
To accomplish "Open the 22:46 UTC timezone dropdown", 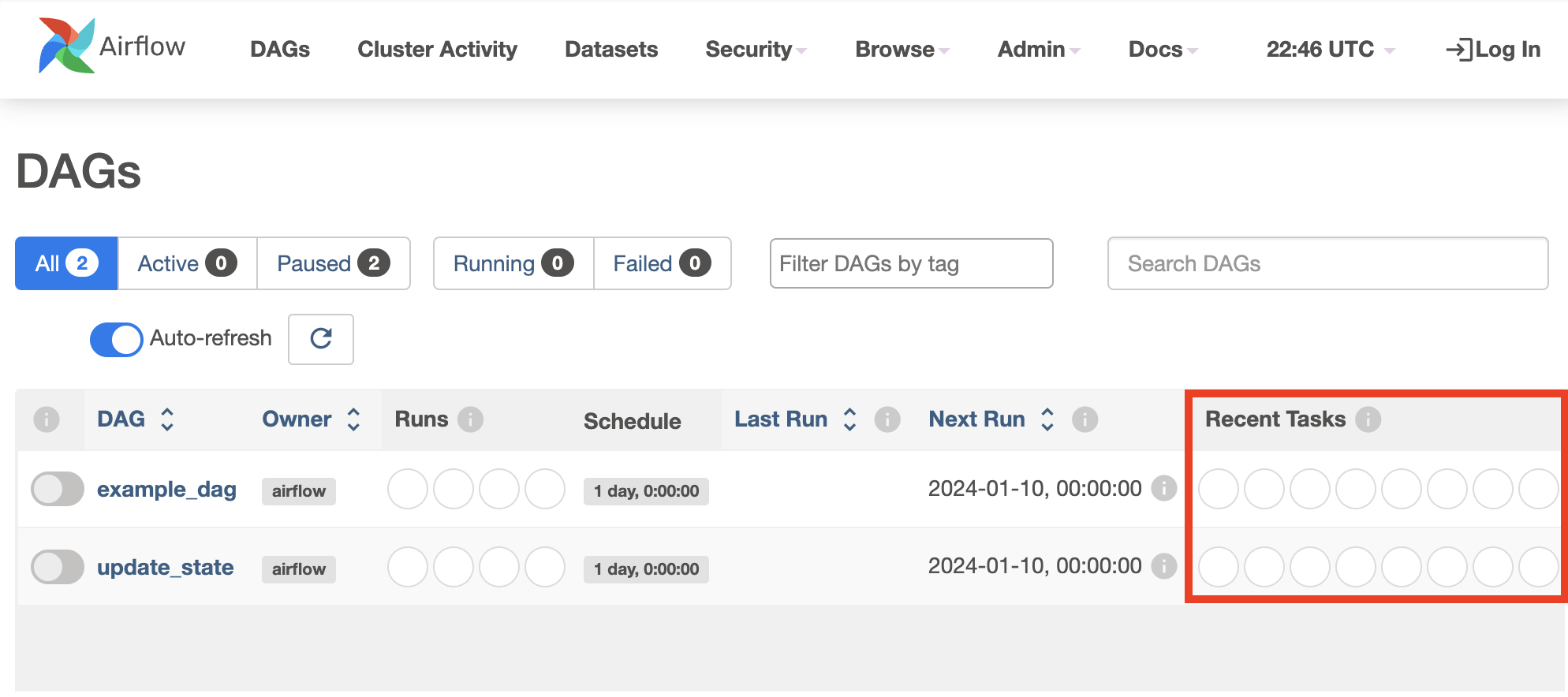I will (1331, 50).
